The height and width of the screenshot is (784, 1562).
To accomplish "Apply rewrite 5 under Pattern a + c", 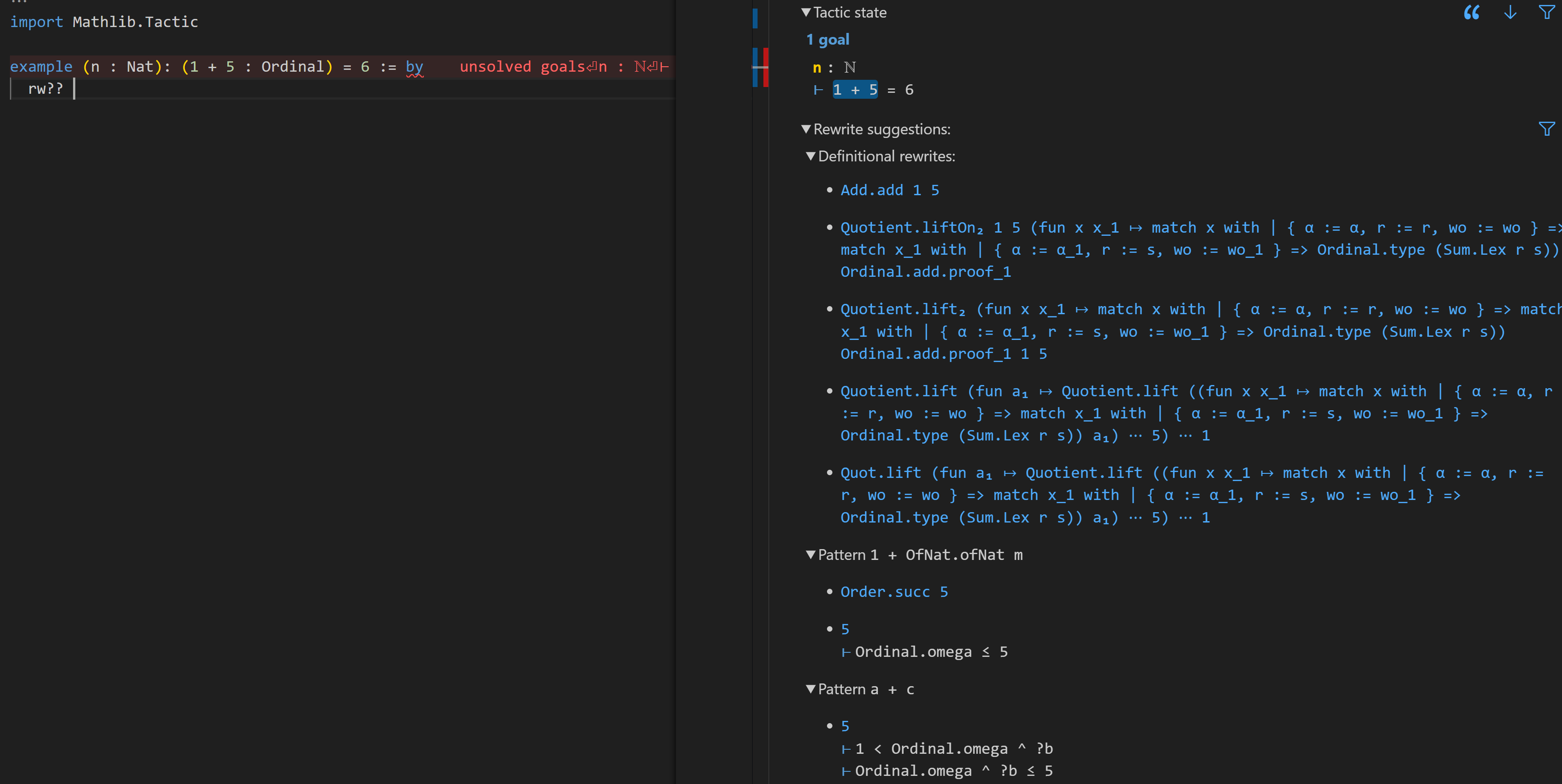I will coord(845,727).
